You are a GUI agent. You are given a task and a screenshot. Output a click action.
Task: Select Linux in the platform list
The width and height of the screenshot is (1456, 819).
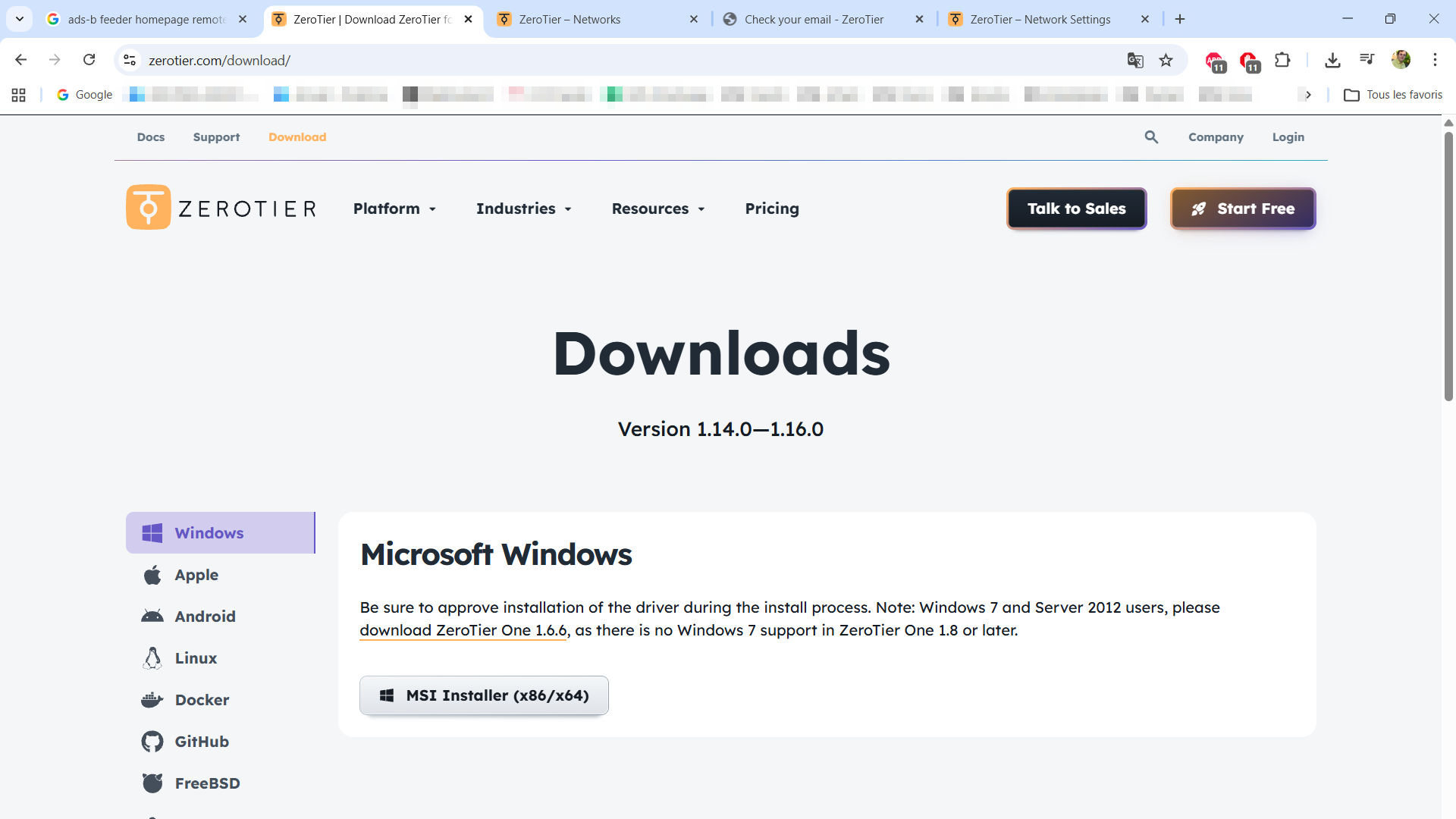[220, 658]
